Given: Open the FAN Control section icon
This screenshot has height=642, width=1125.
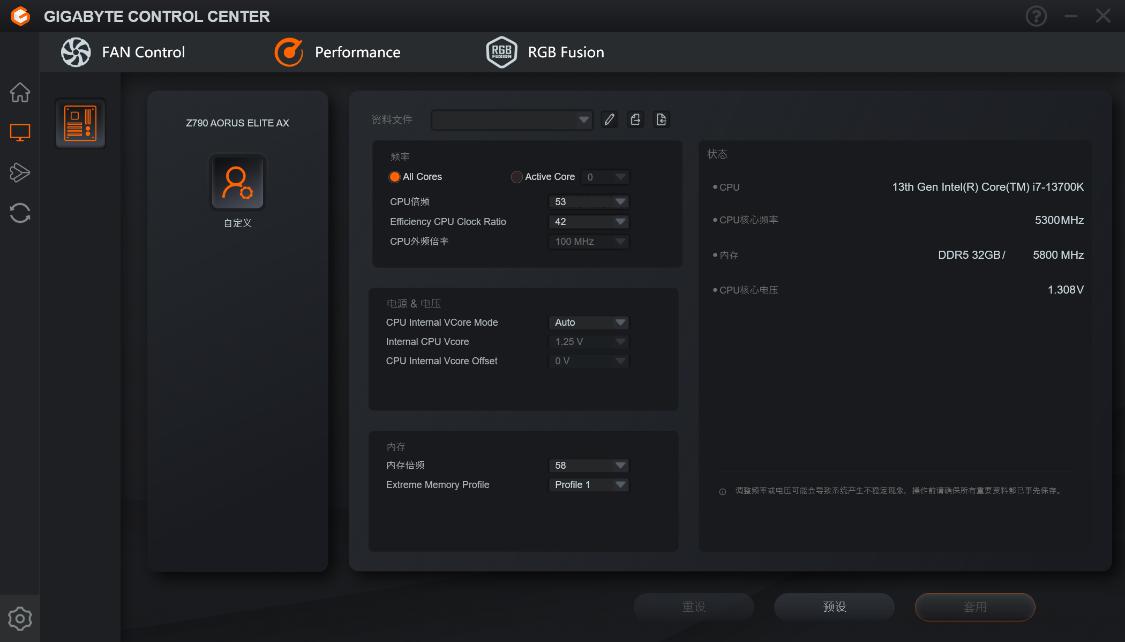Looking at the screenshot, I should 76,52.
